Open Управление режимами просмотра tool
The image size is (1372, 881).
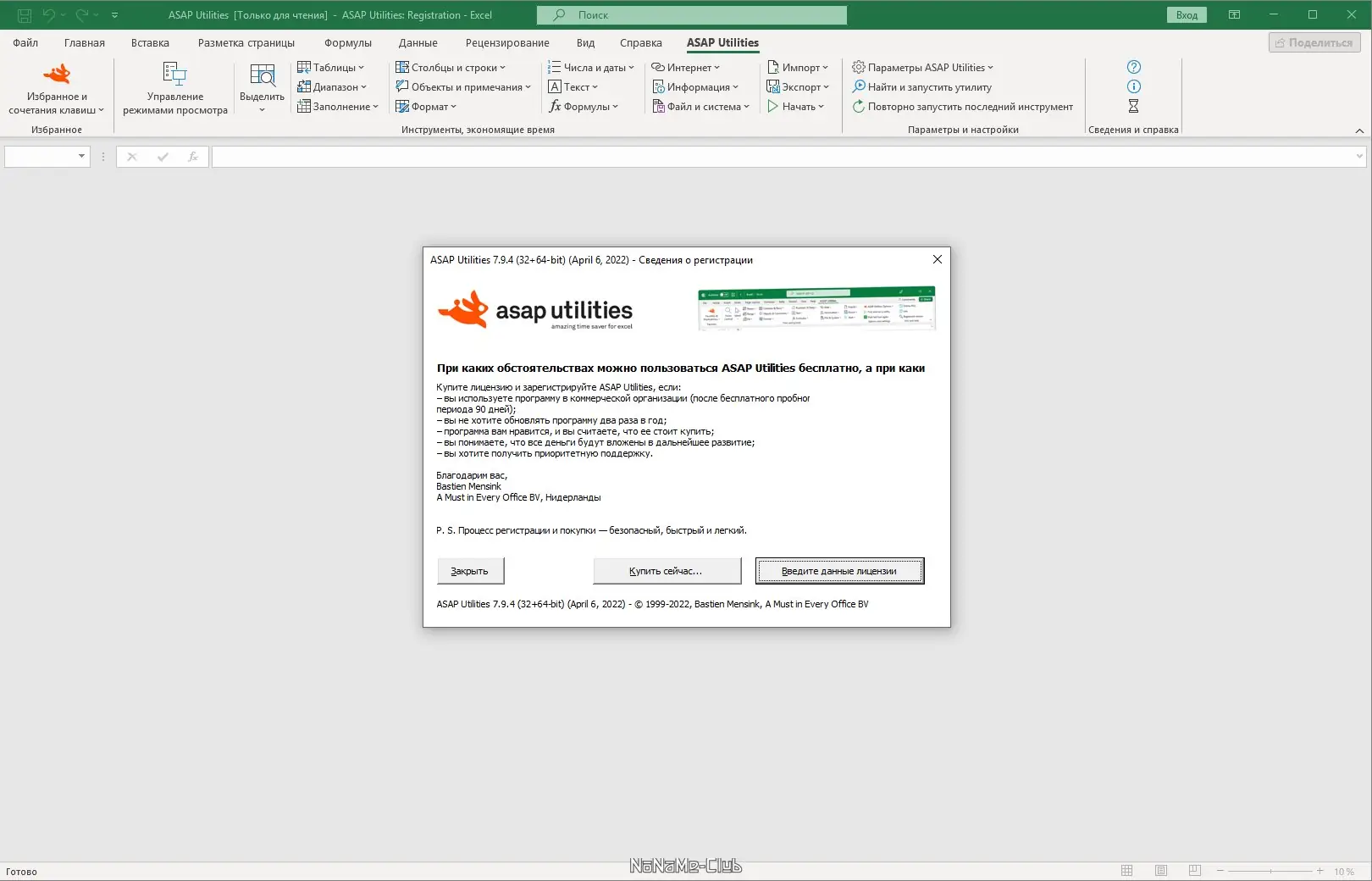[175, 88]
